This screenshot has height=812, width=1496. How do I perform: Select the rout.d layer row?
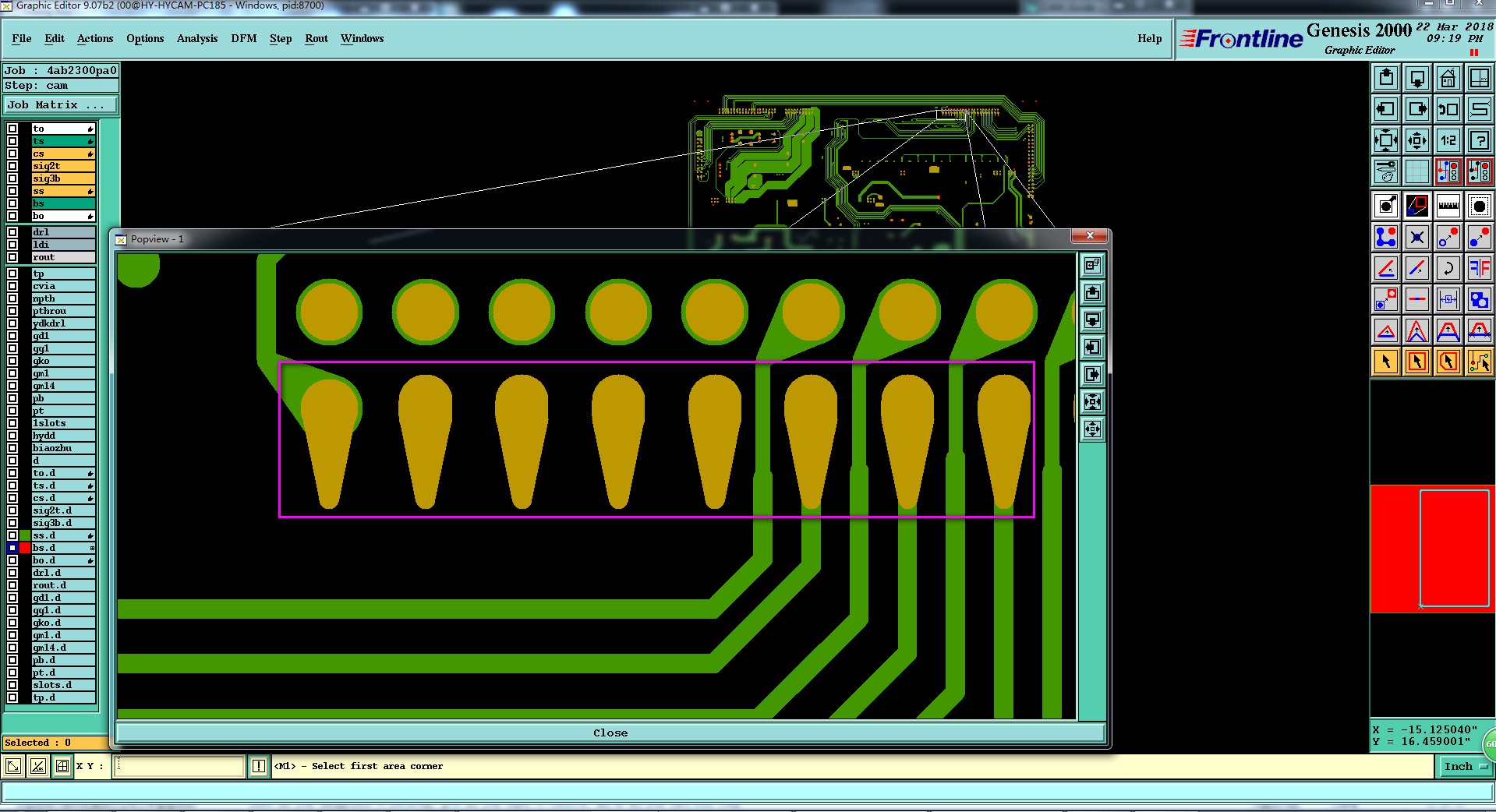tap(63, 585)
